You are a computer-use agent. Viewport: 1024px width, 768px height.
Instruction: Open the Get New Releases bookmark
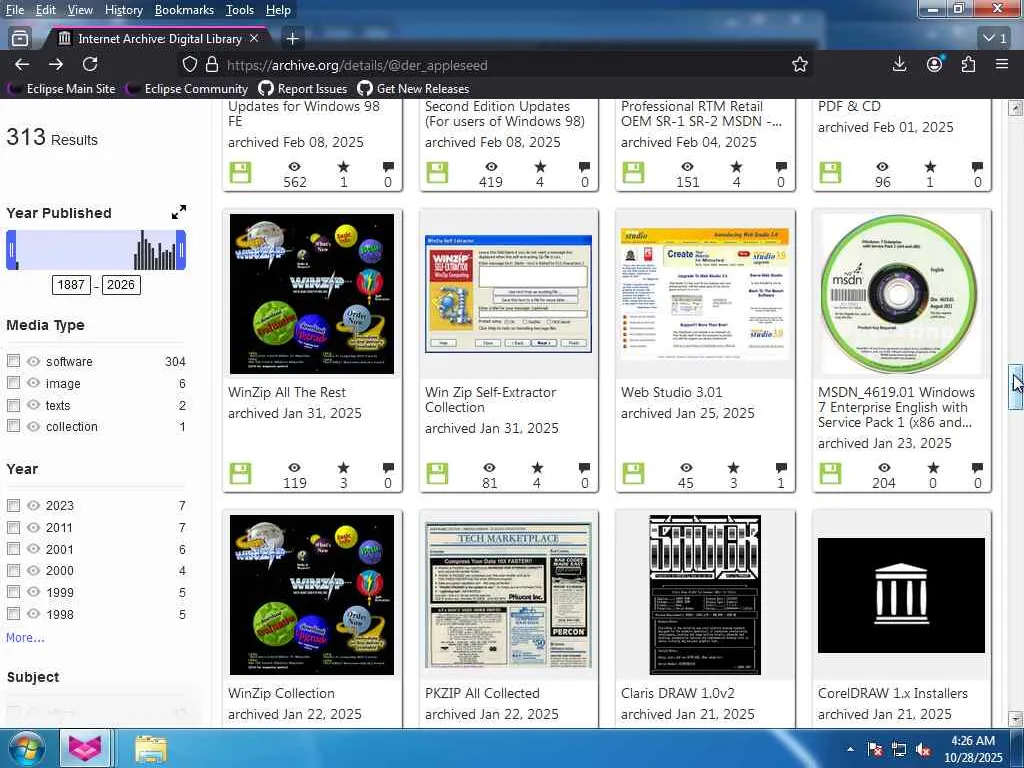coord(413,88)
